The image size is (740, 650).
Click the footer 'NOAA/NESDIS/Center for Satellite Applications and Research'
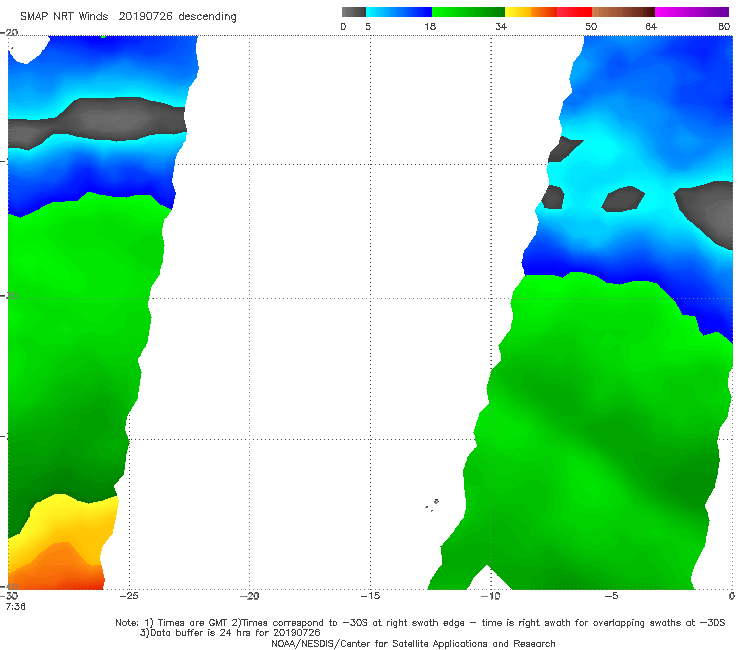pos(413,644)
